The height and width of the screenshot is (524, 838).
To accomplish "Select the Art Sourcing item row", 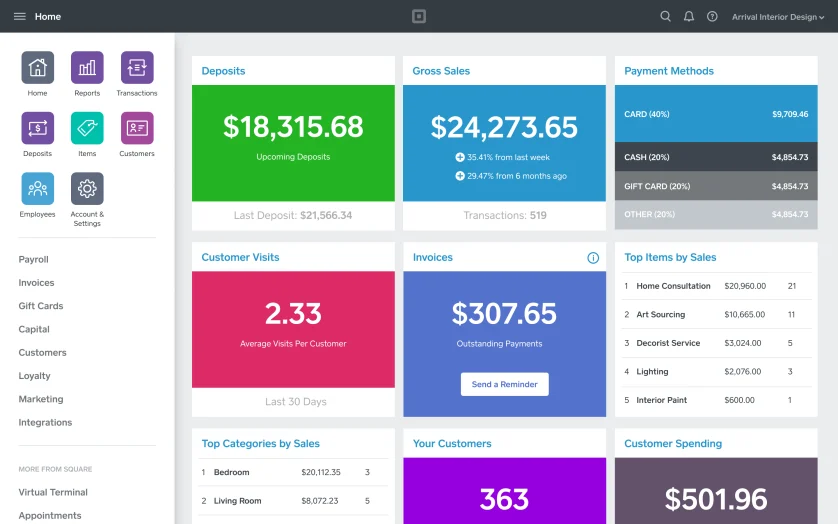I will pyautogui.click(x=717, y=314).
